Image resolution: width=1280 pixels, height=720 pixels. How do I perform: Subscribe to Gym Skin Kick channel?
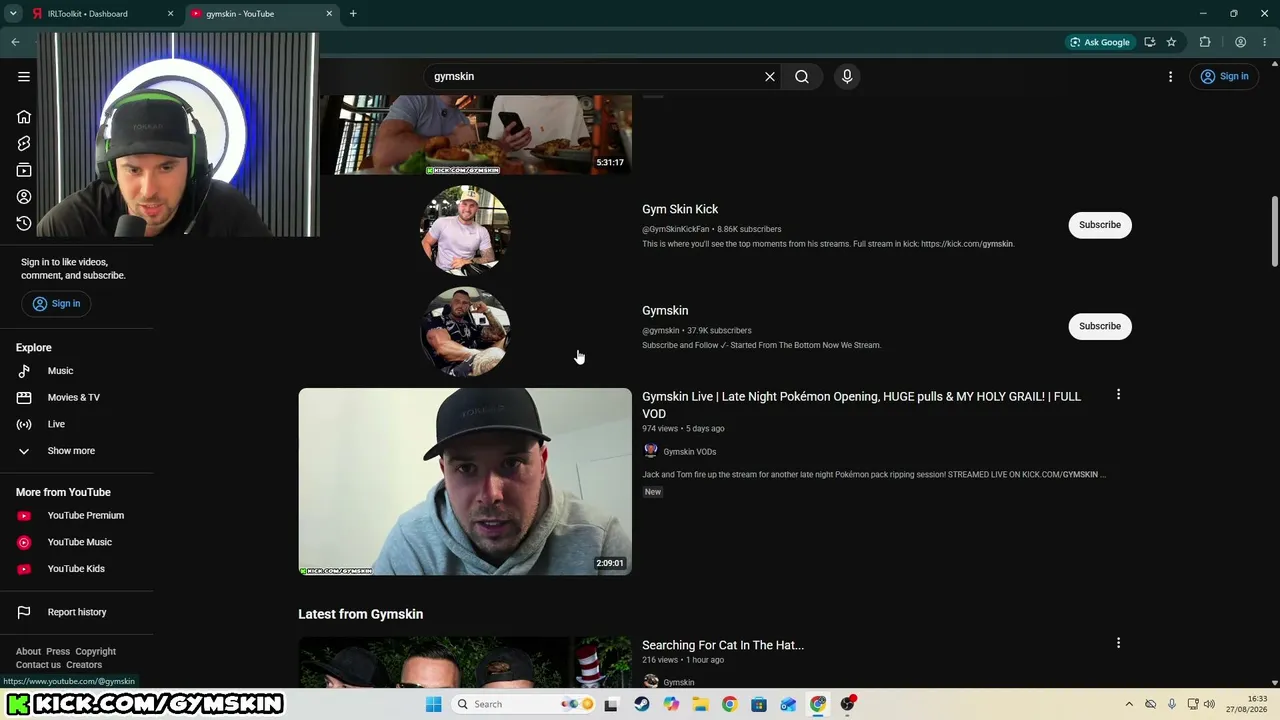click(x=1100, y=225)
